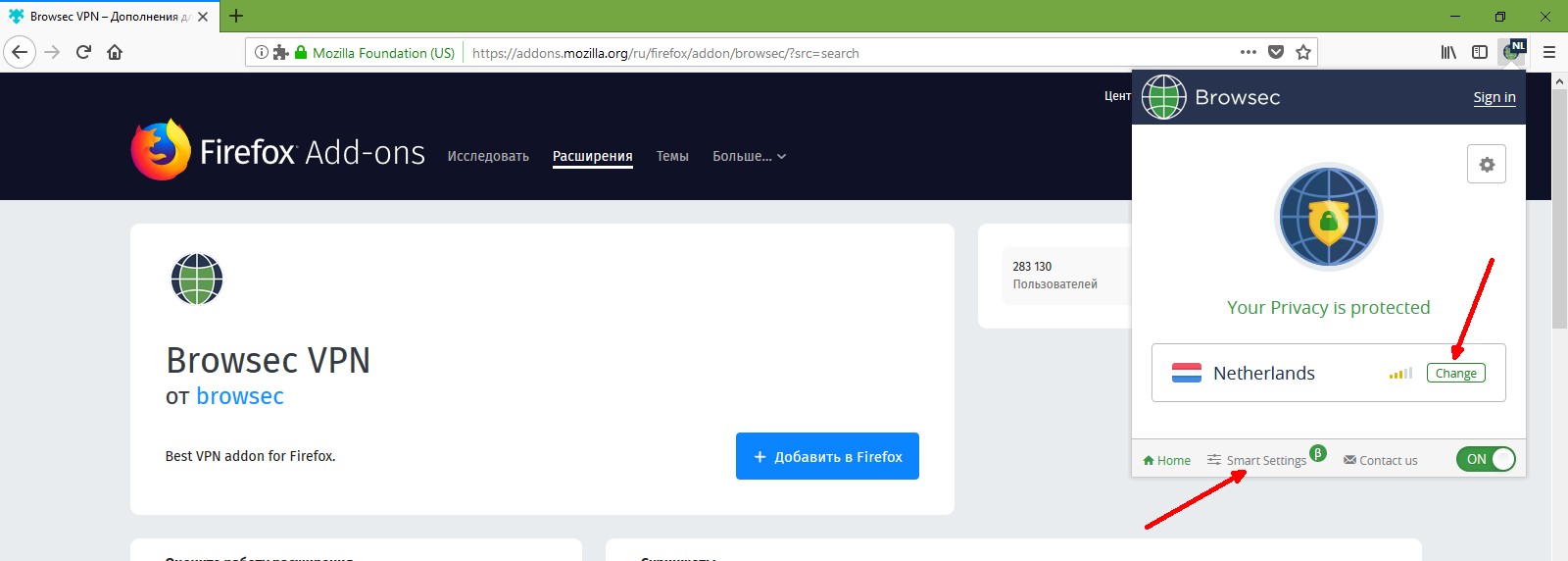Image resolution: width=1568 pixels, height=561 pixels.
Task: Save page to Pocket icon
Action: pyautogui.click(x=1275, y=52)
